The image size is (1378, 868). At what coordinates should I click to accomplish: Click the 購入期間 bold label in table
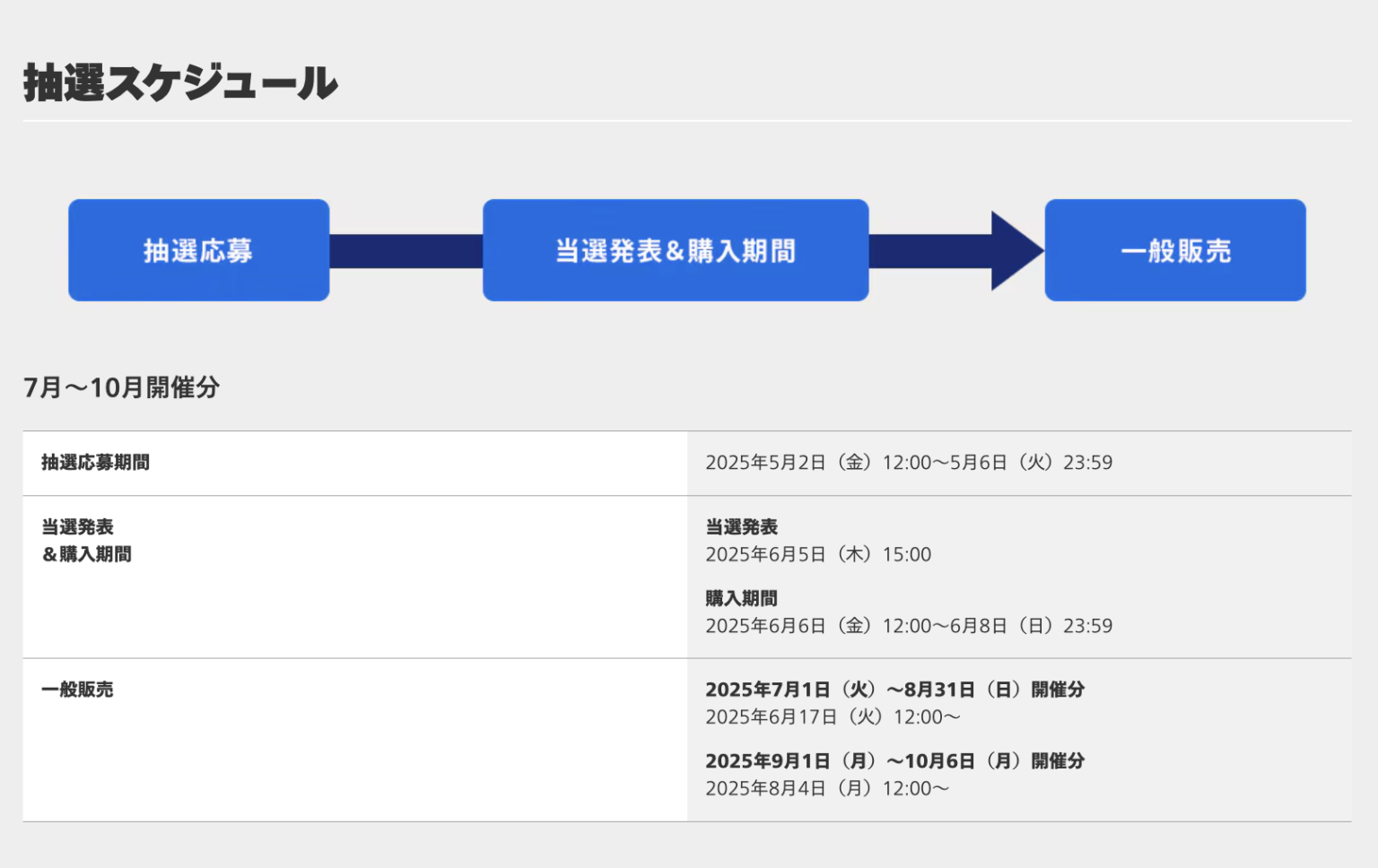741,598
